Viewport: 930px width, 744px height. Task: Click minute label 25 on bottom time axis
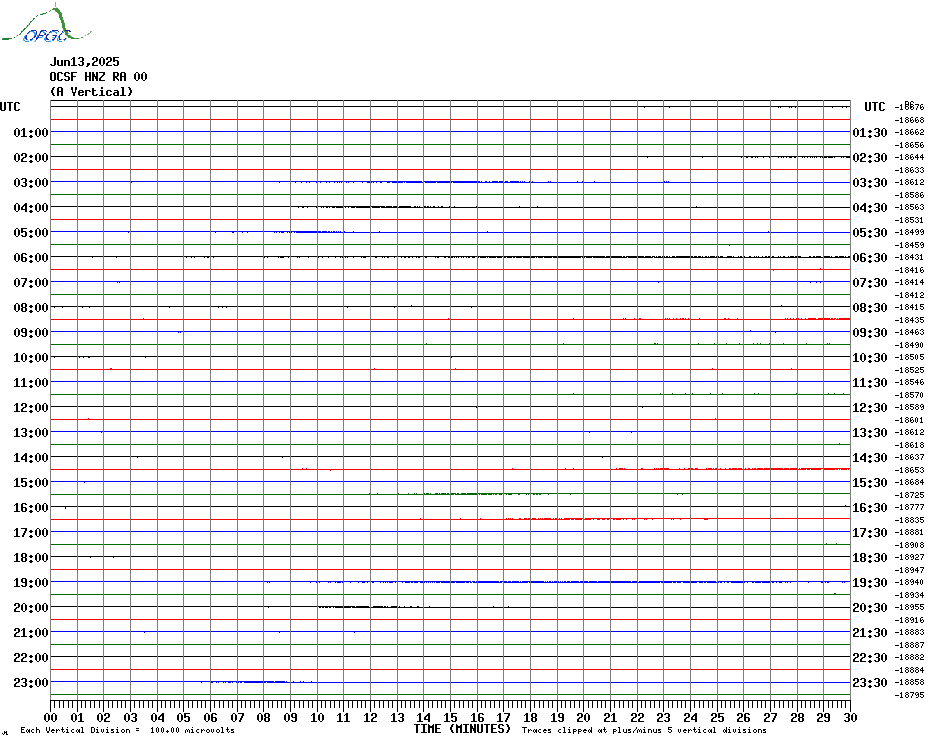(x=717, y=718)
